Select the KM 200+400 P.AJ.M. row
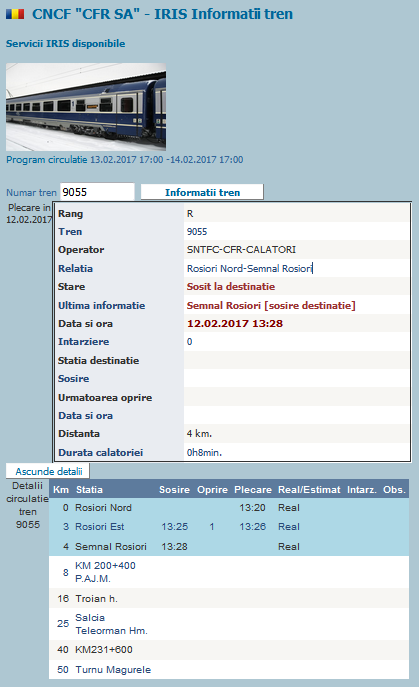The width and height of the screenshot is (419, 687). click(x=229, y=572)
